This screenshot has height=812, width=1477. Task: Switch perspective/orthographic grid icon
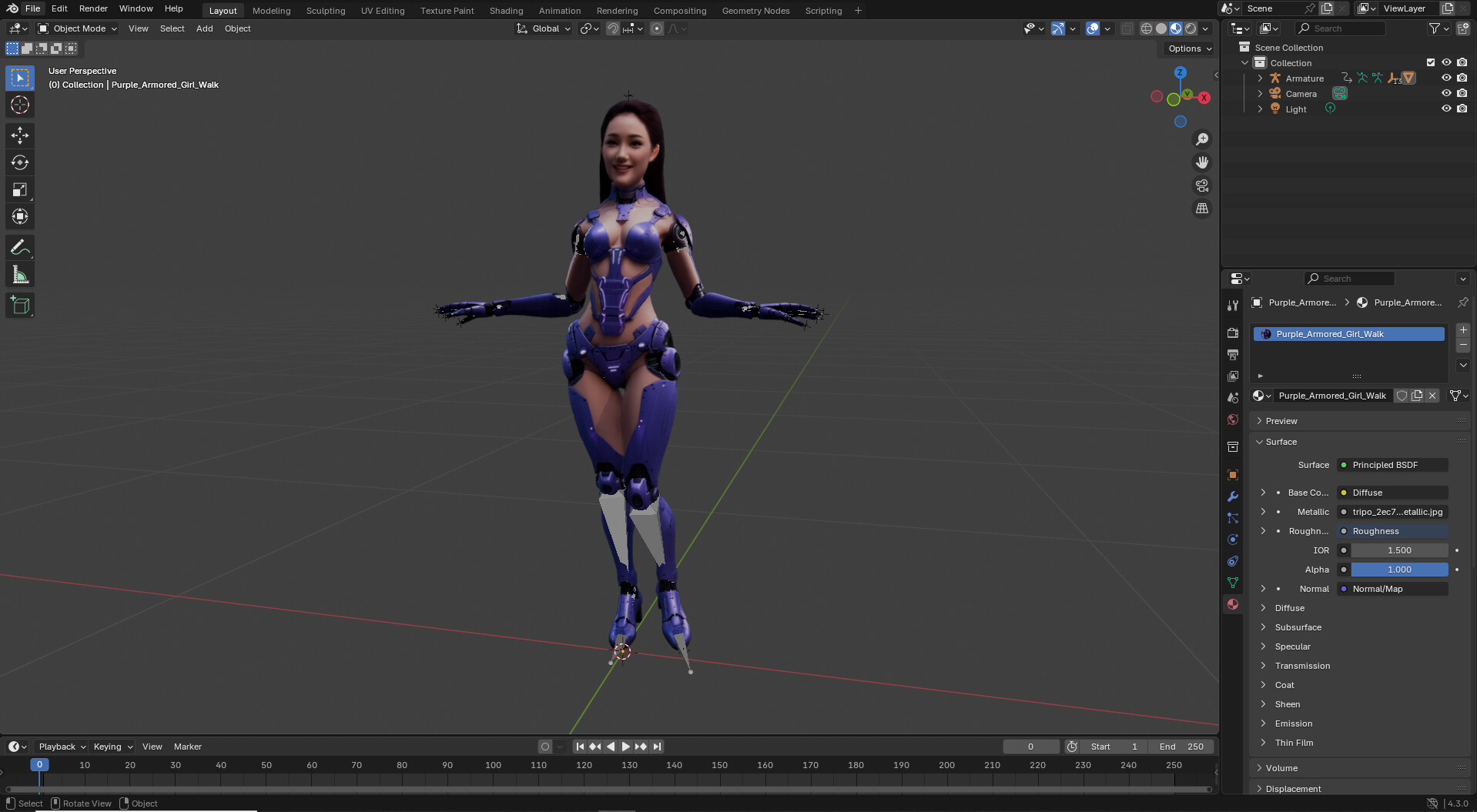click(1201, 209)
